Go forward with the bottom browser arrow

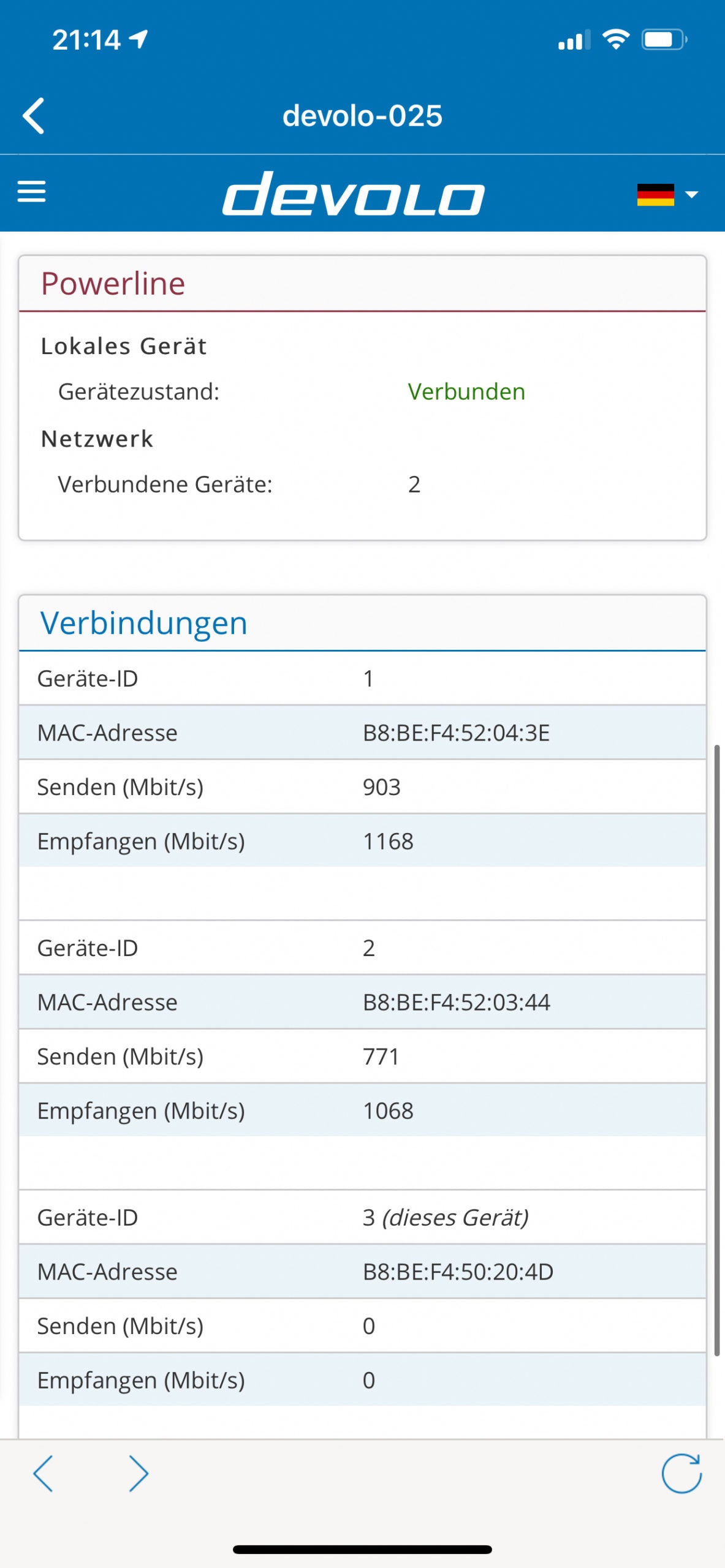(139, 1473)
